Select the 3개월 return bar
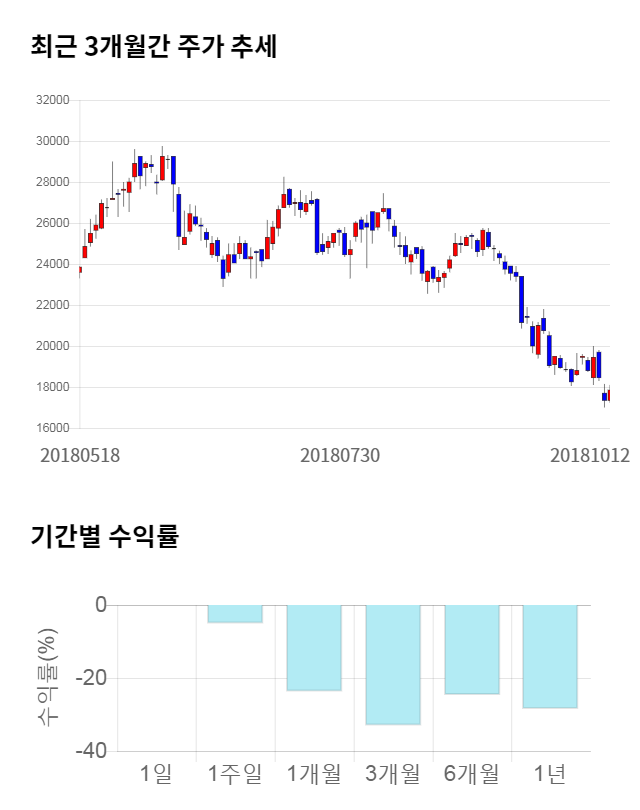The height and width of the screenshot is (810, 640). [393, 664]
